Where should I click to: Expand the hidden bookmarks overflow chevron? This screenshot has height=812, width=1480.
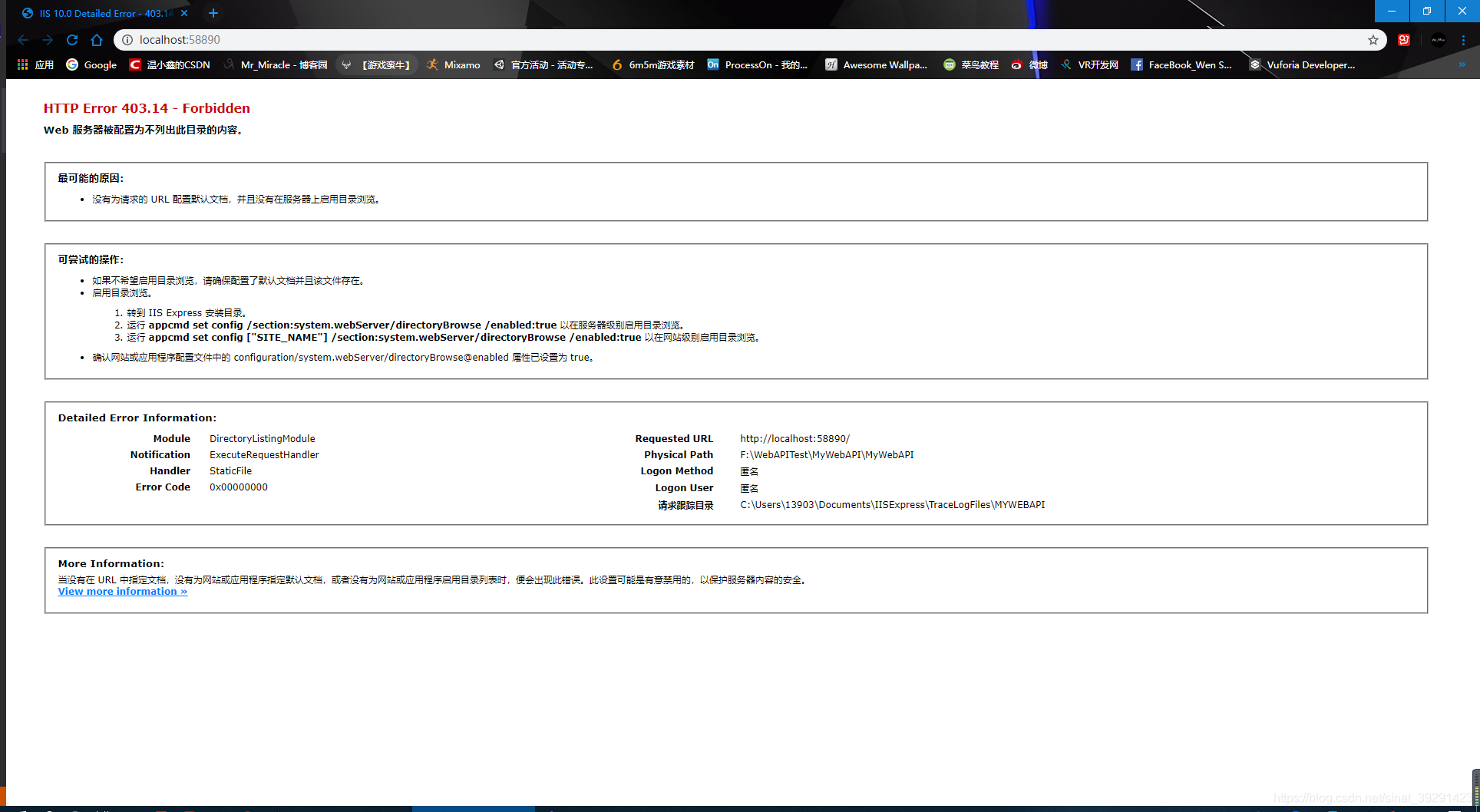pos(1462,65)
